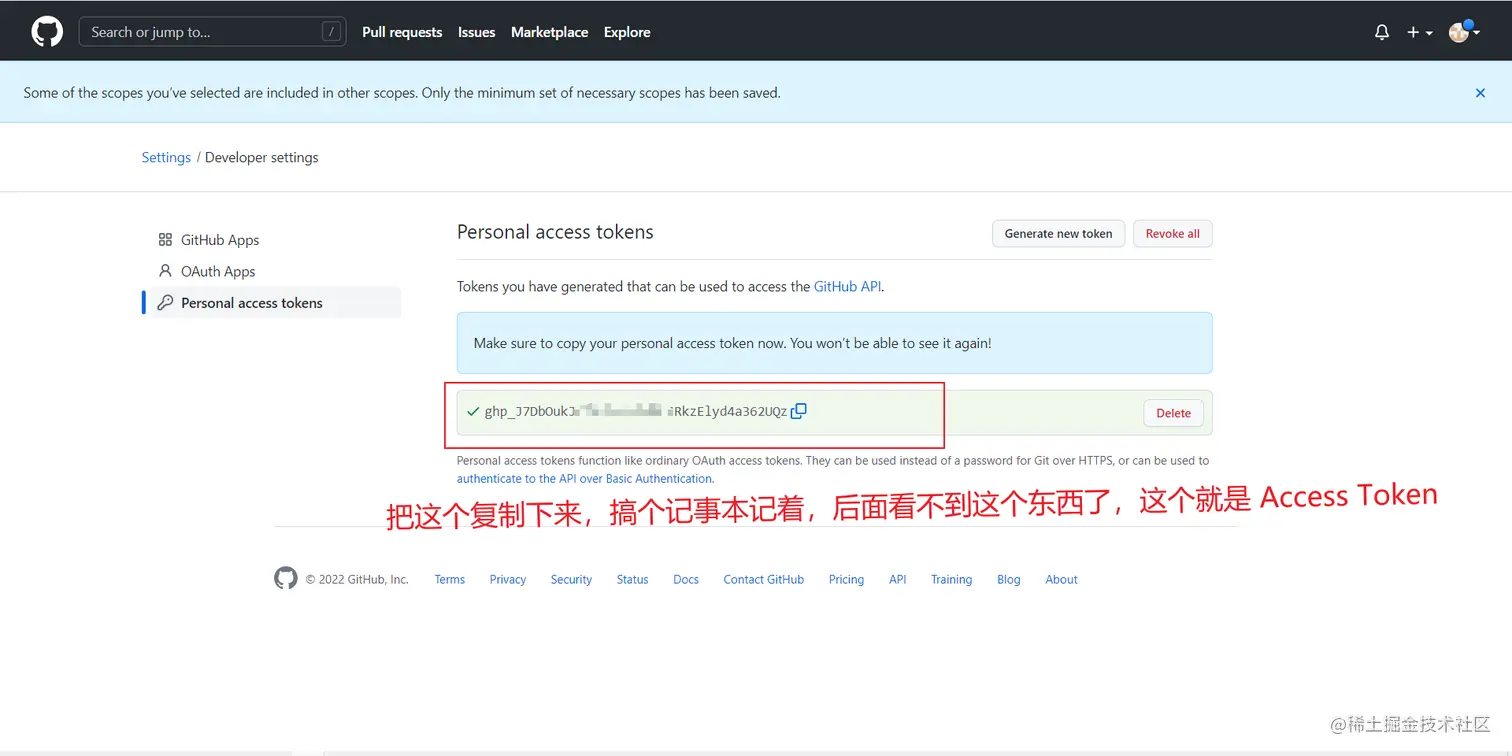Go to Pull requests
The height and width of the screenshot is (756, 1512).
point(402,32)
